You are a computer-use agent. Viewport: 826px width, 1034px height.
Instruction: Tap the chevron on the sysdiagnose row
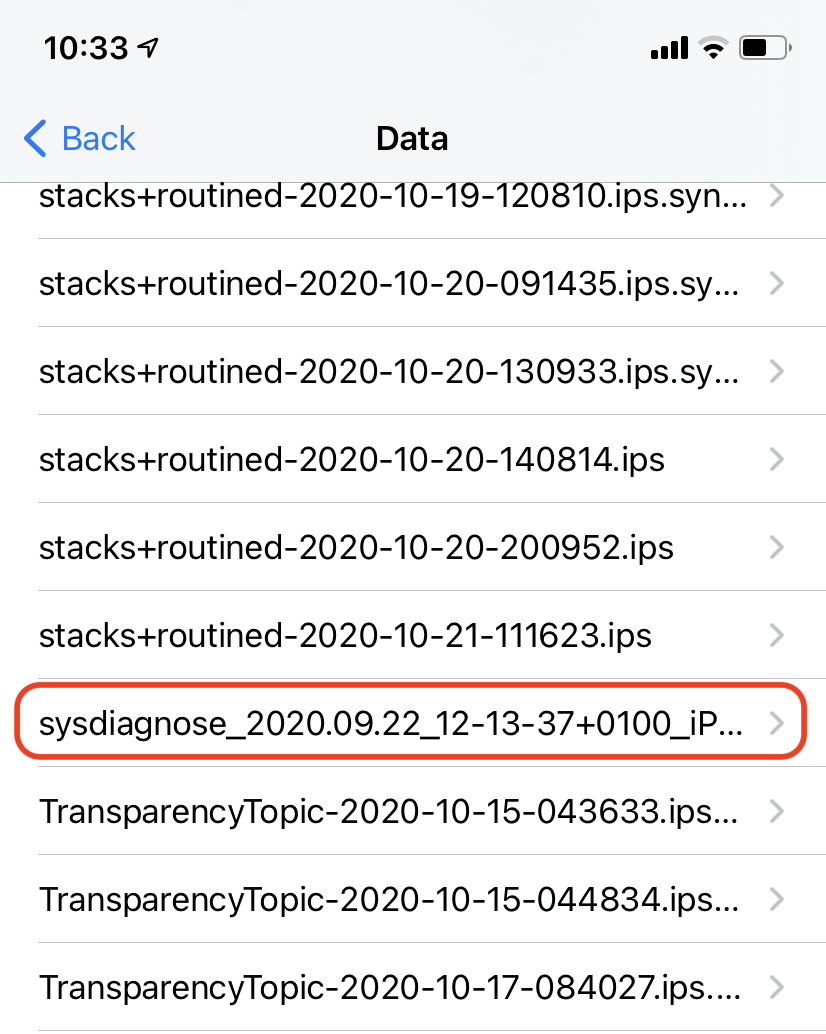click(x=777, y=723)
